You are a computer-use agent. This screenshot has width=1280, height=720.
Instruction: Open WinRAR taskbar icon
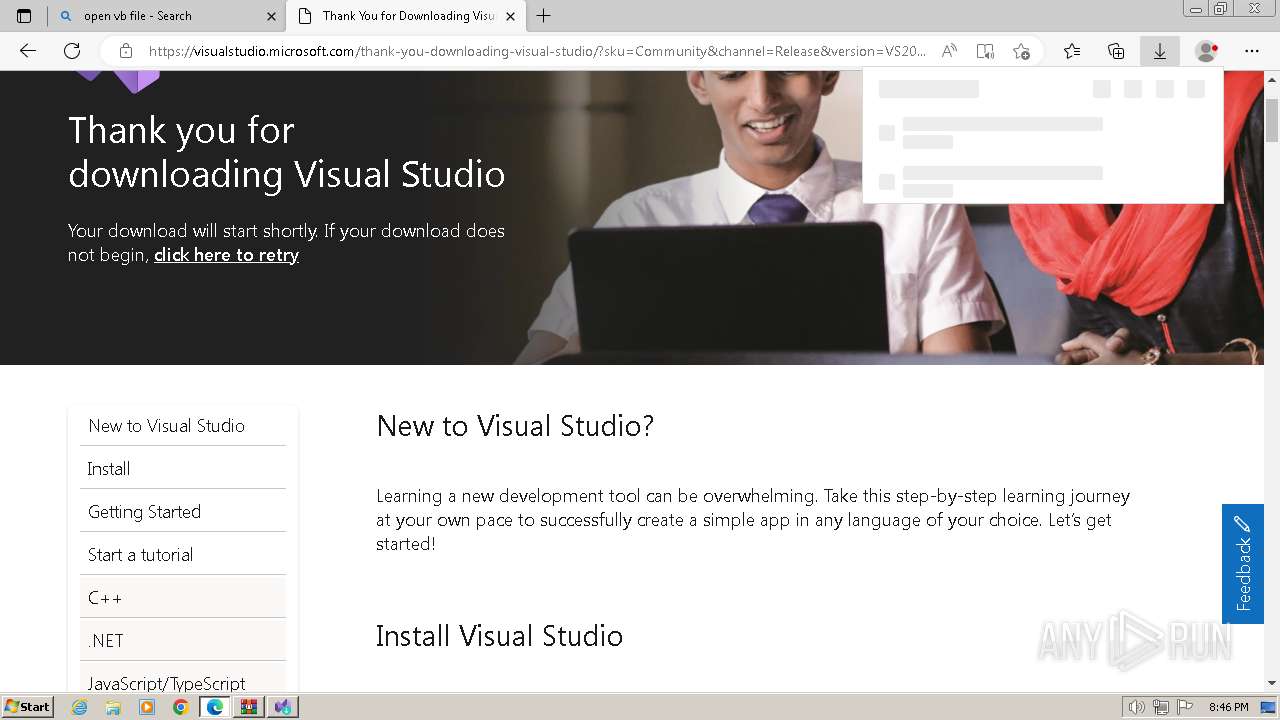[x=249, y=707]
